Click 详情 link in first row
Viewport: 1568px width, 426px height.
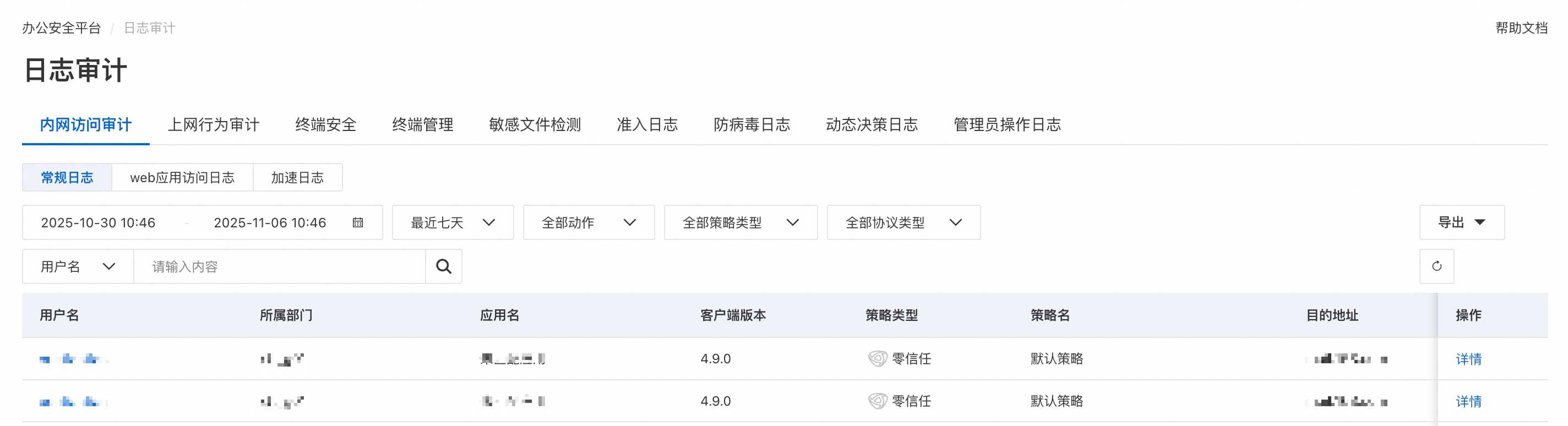1468,359
